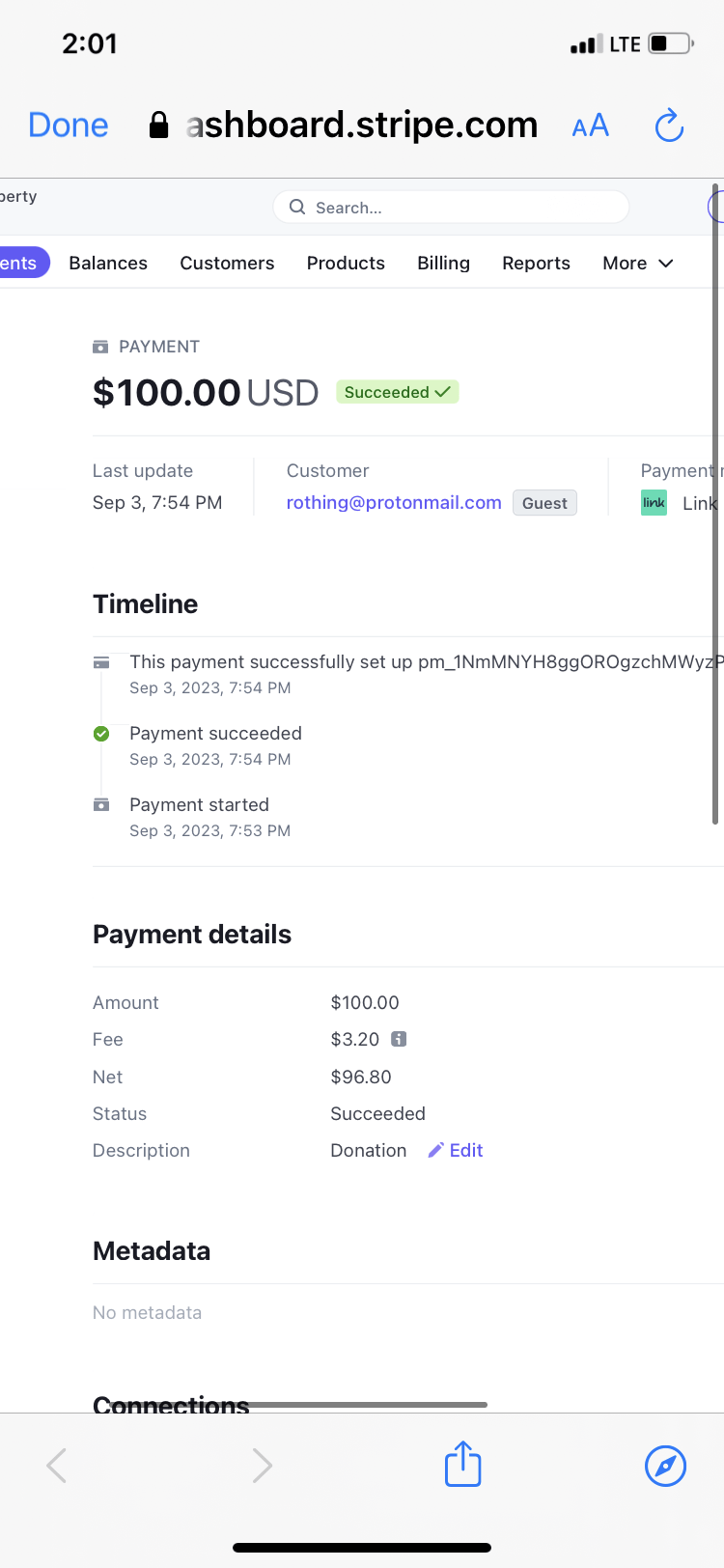Tap the Safari reload page icon
724x1568 pixels.
[x=669, y=126]
